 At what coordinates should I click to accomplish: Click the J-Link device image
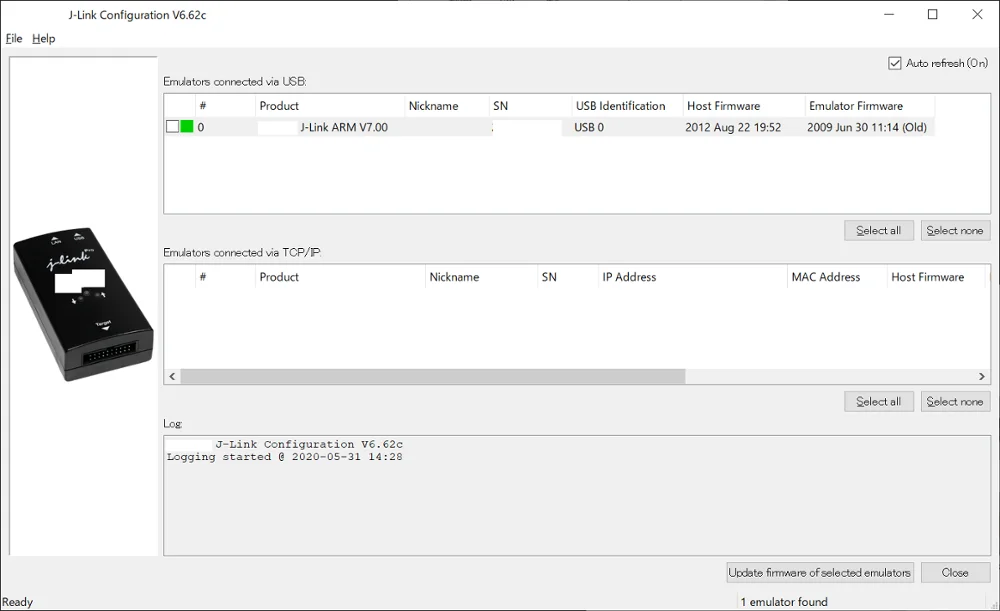(83, 304)
